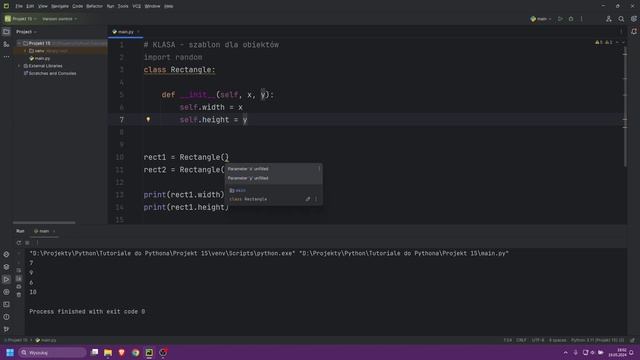Open editor tabs options menu

621,31
